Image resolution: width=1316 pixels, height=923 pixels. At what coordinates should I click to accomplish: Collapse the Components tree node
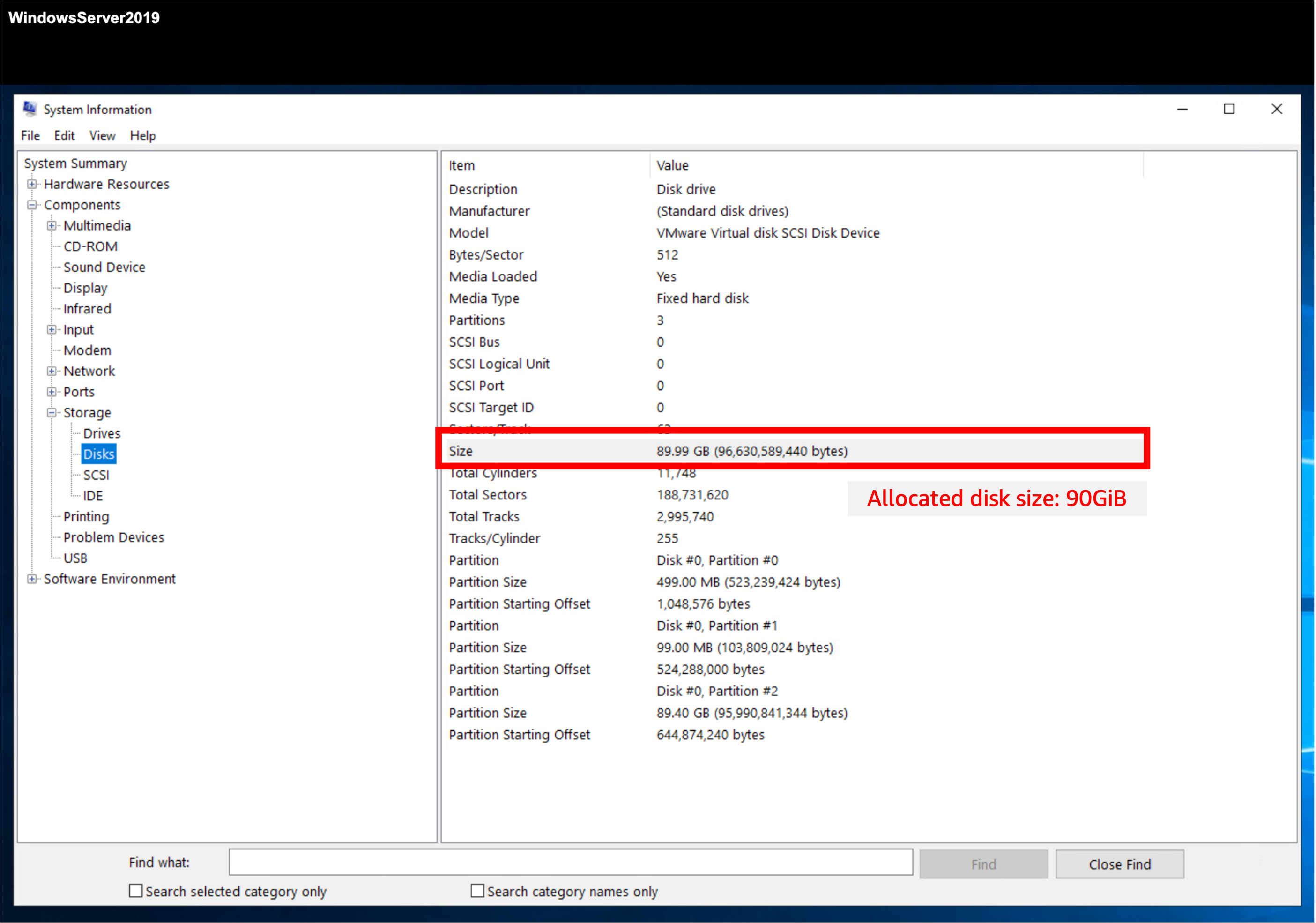(x=32, y=205)
